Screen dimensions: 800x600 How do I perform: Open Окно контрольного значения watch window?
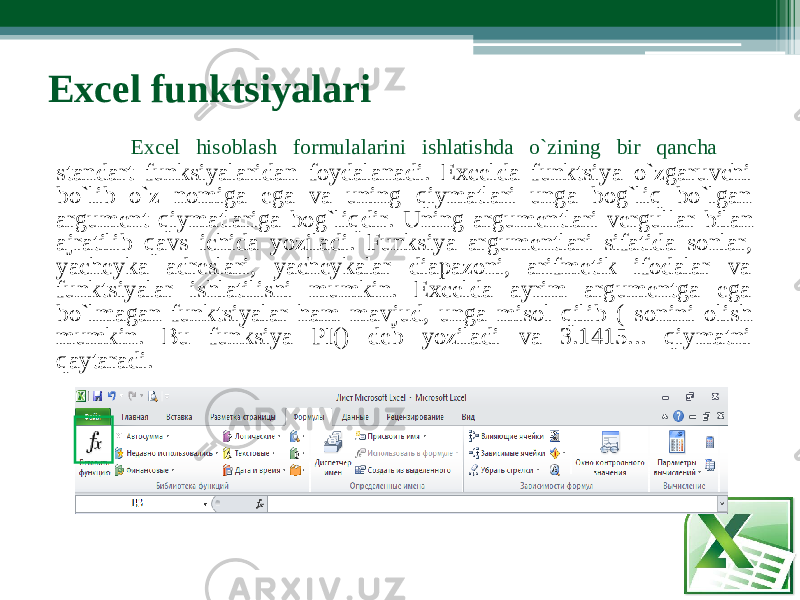(x=610, y=453)
